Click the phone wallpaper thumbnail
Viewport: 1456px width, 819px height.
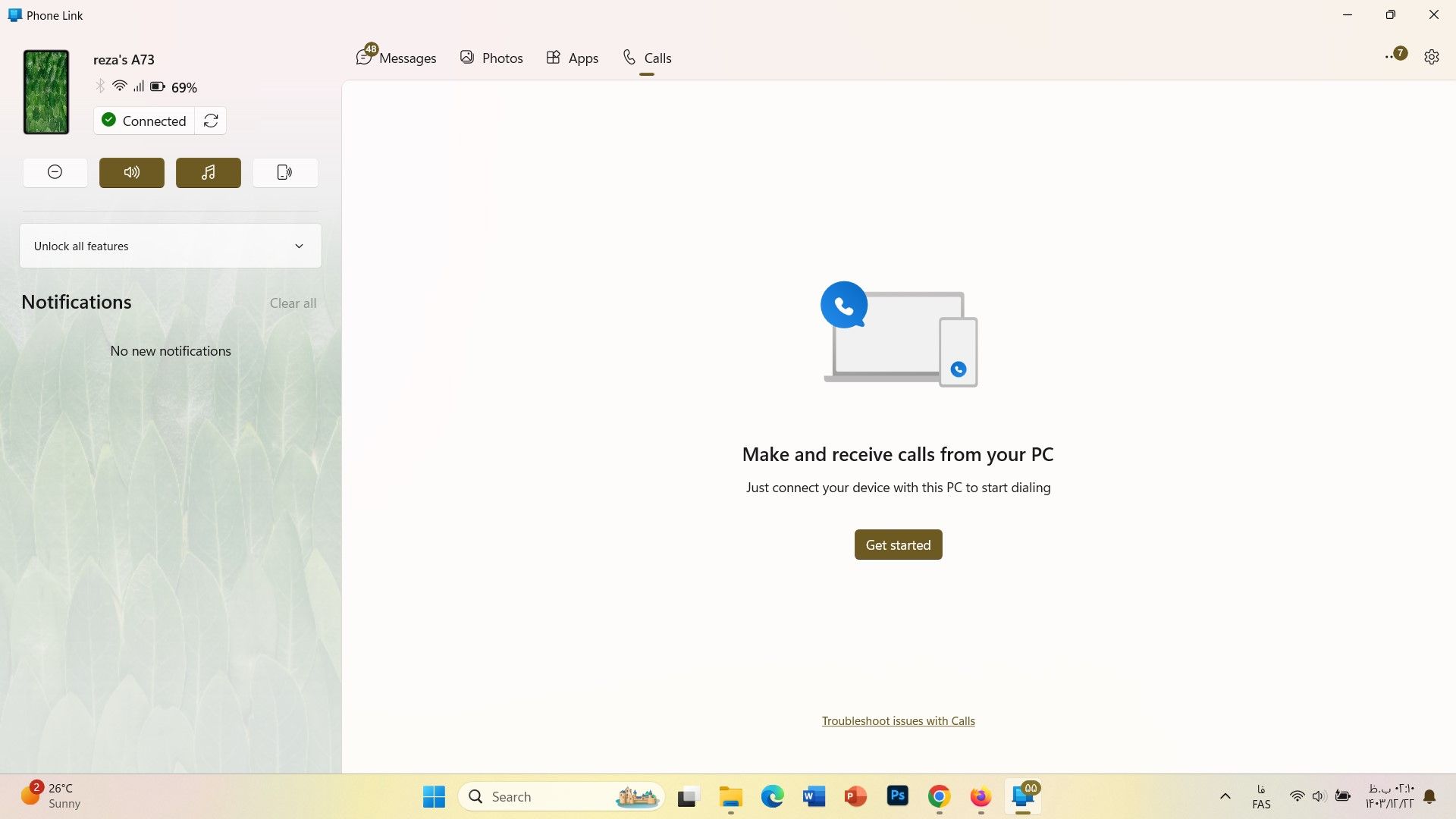pyautogui.click(x=46, y=92)
